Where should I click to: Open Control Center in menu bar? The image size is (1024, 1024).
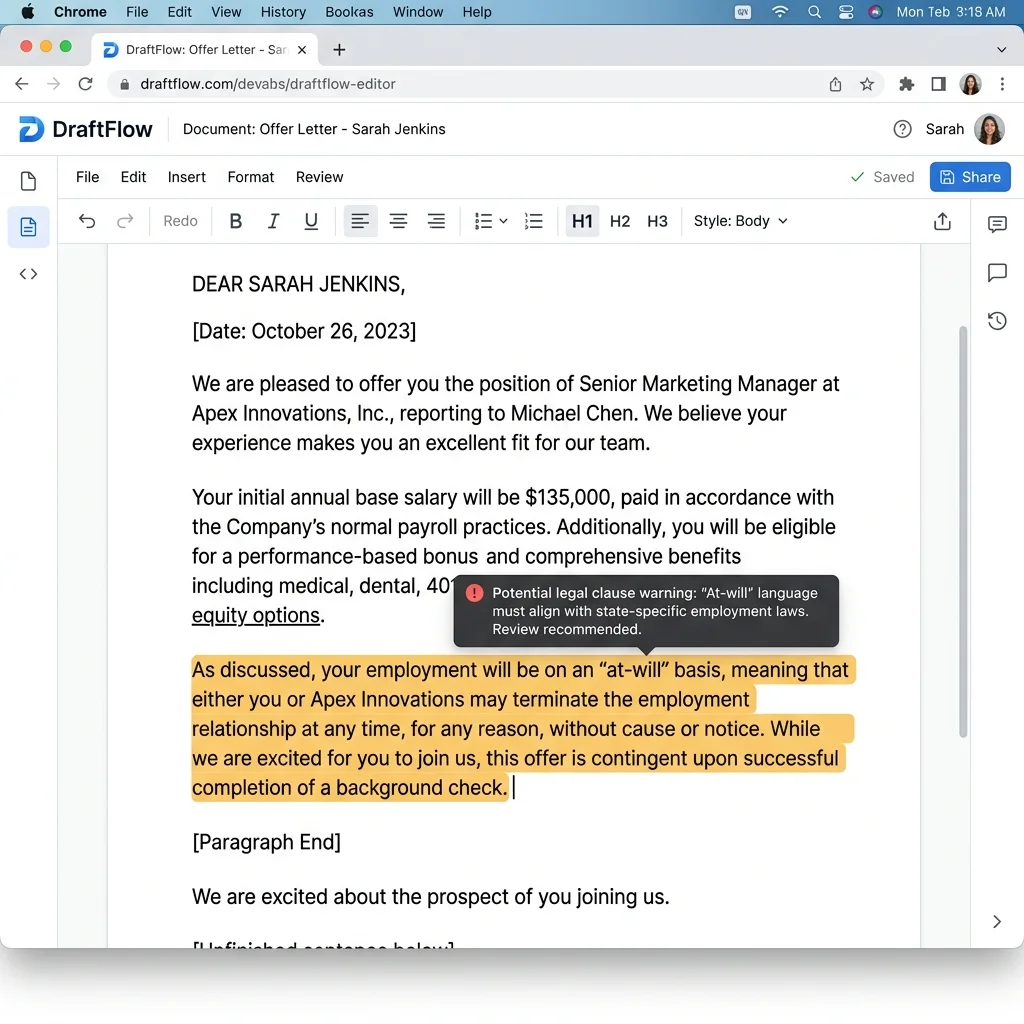pyautogui.click(x=846, y=12)
